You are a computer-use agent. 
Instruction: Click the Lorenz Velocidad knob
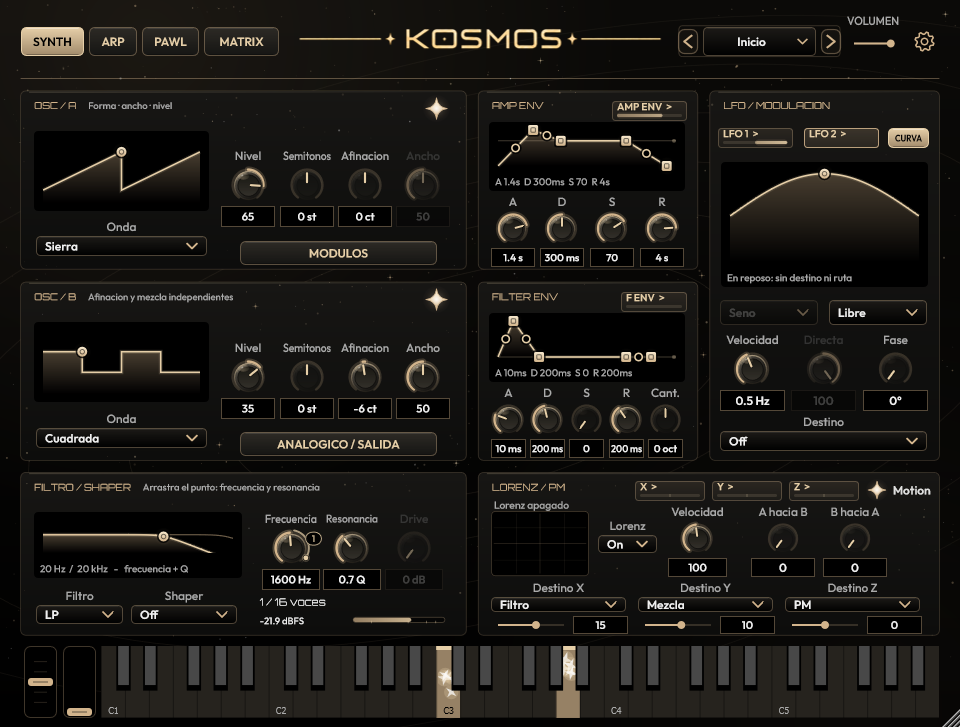coord(697,538)
